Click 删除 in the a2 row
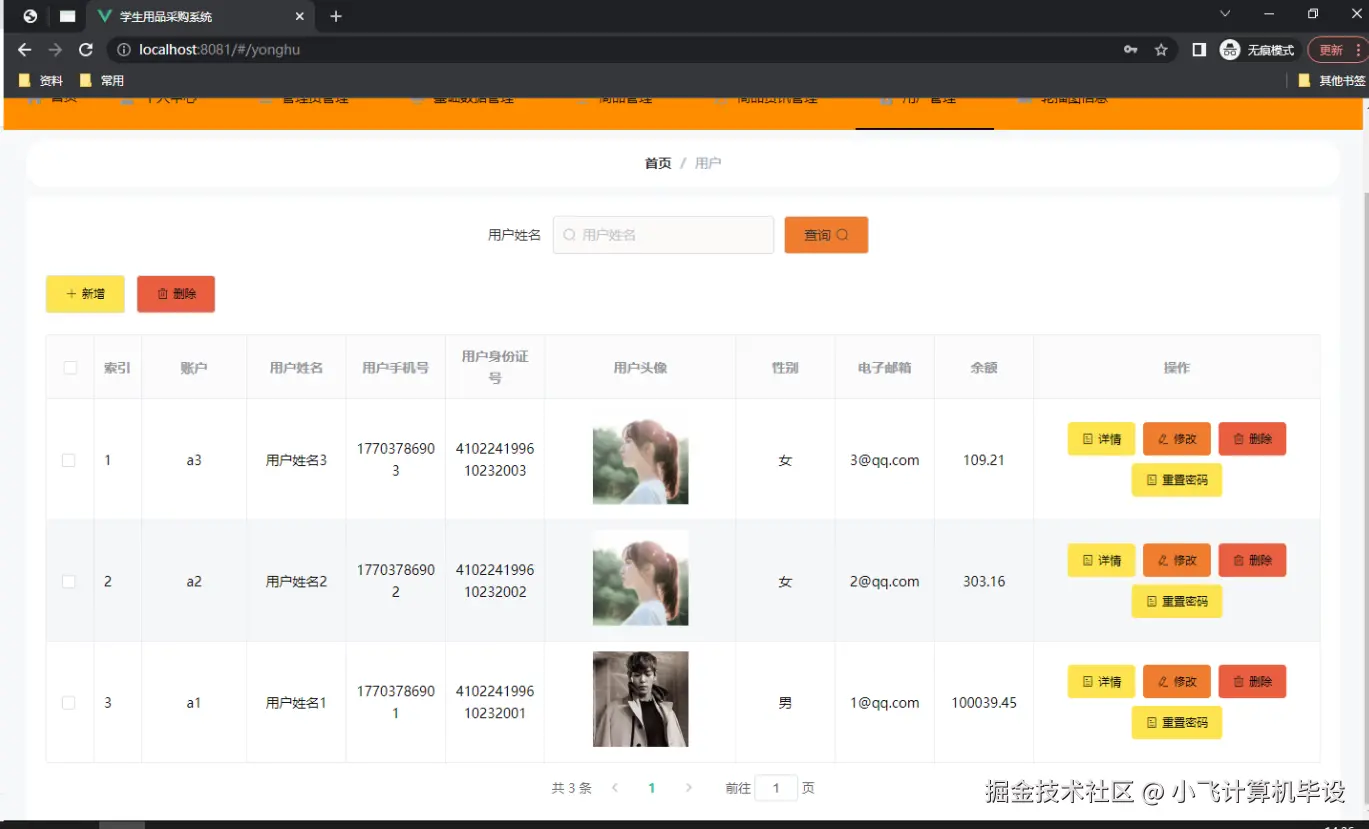The image size is (1369, 829). 1252,560
